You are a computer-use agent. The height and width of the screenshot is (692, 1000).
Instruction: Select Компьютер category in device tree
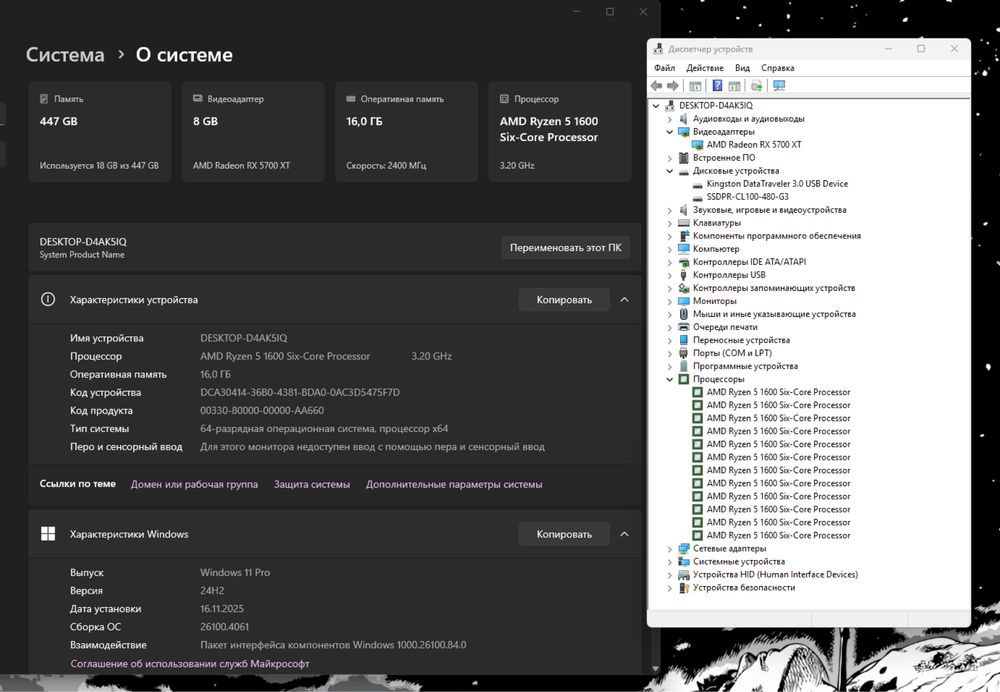pyautogui.click(x=716, y=249)
